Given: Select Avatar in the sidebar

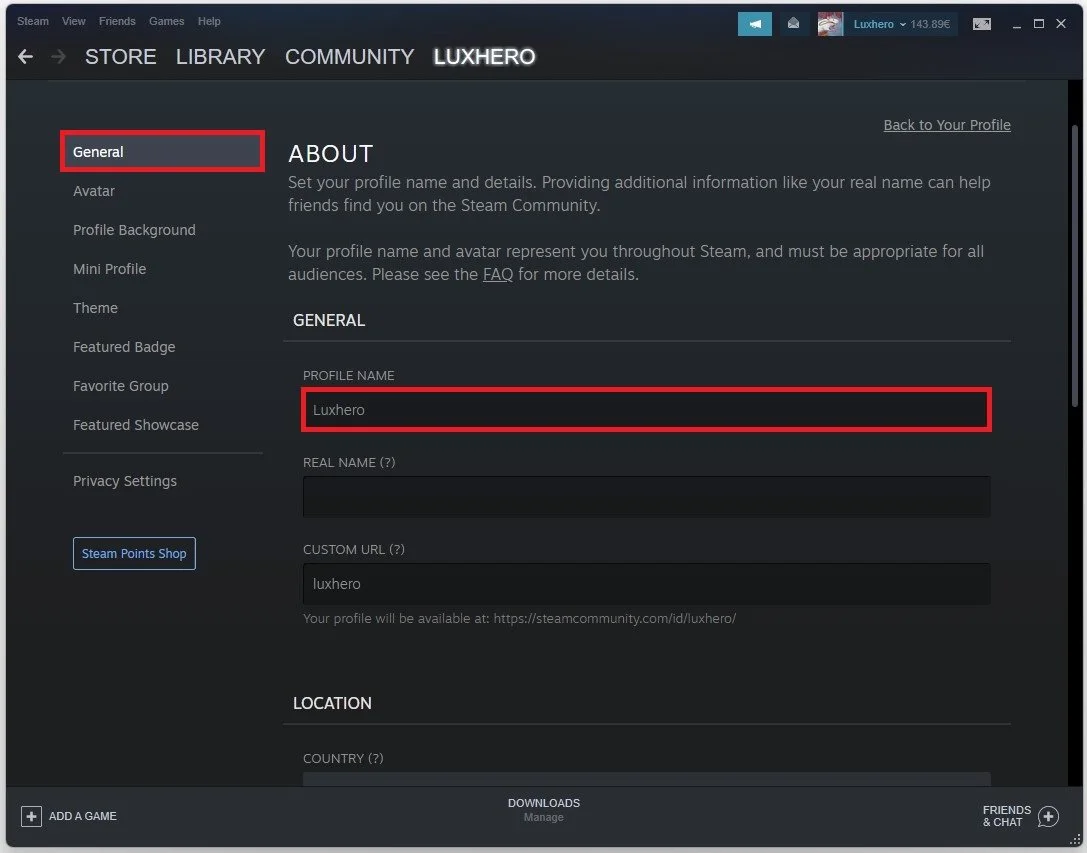Looking at the screenshot, I should [94, 191].
